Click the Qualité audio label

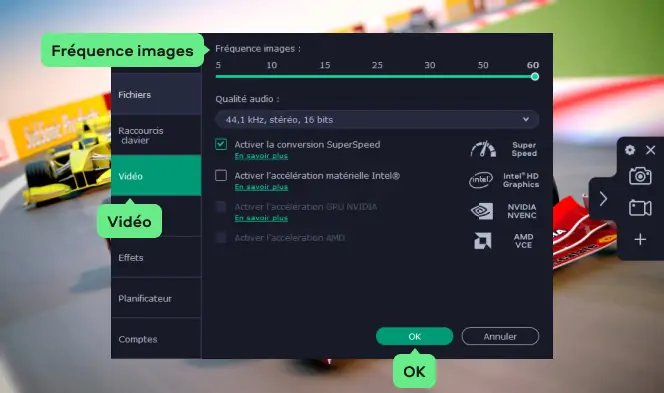pyautogui.click(x=247, y=99)
